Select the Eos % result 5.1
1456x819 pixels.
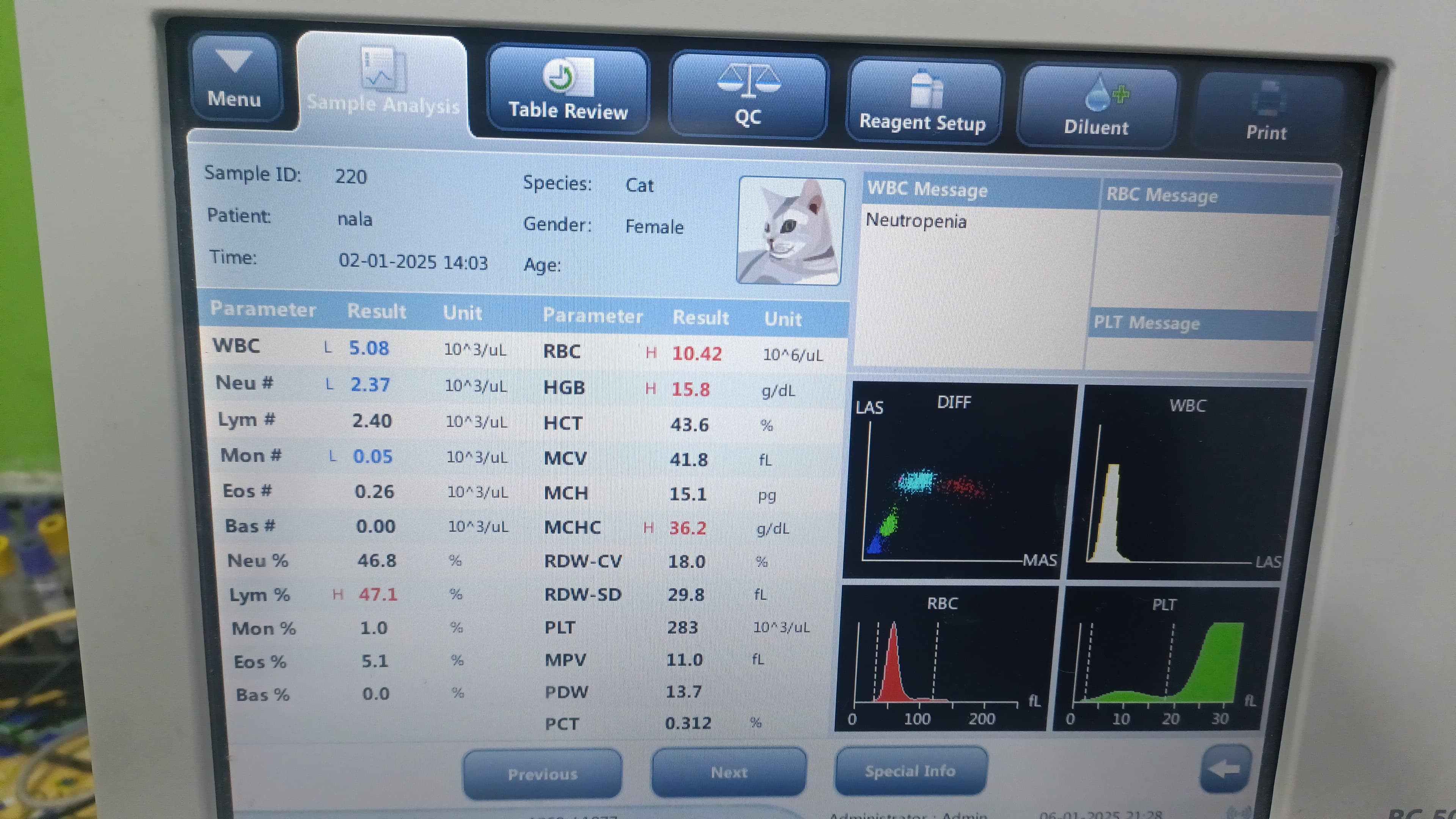click(375, 661)
